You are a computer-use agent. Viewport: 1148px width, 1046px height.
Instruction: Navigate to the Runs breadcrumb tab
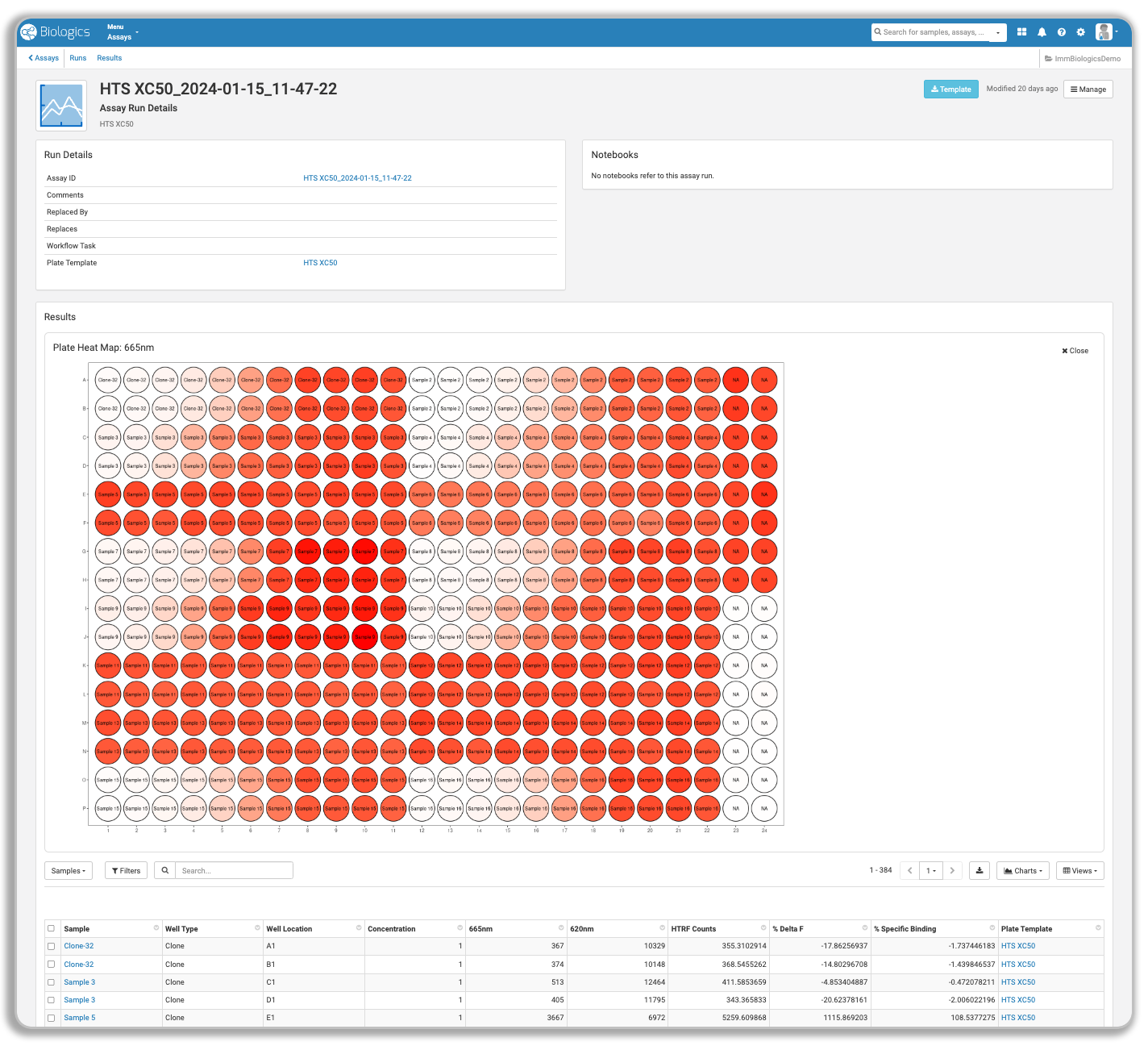(77, 57)
